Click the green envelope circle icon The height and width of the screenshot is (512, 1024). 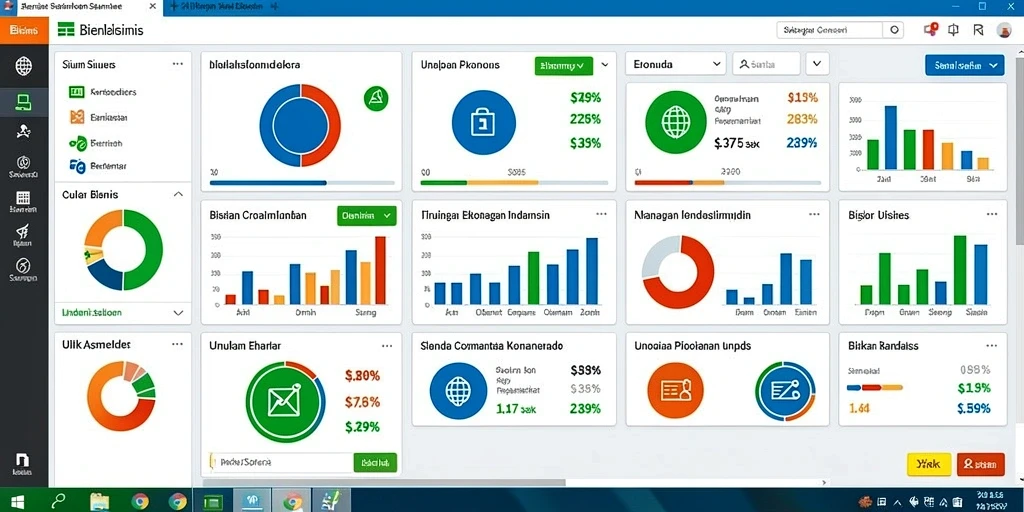tap(285, 402)
